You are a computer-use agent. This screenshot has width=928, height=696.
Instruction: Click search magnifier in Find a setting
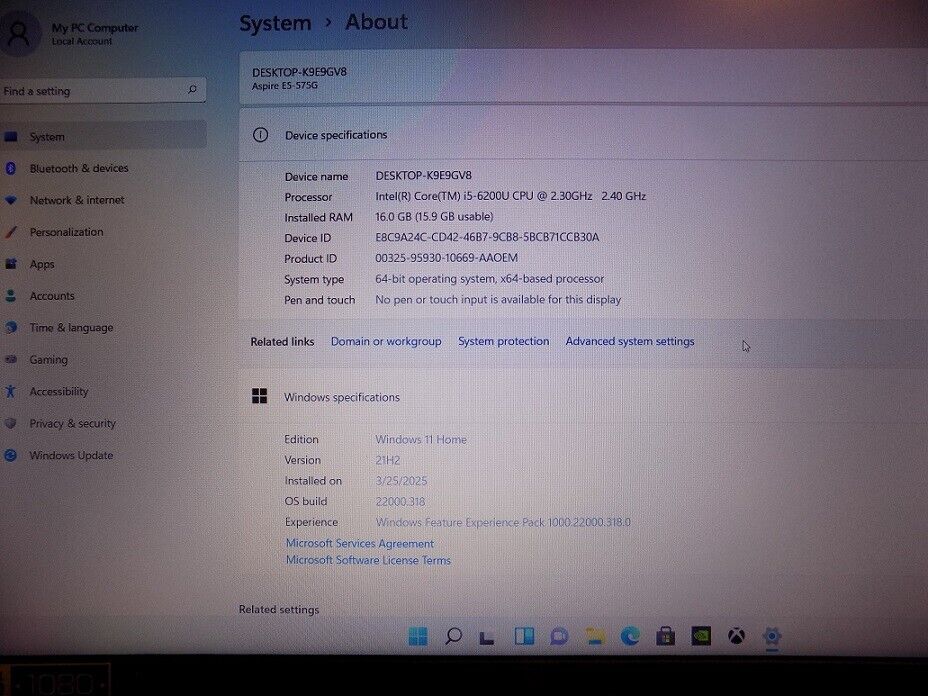[x=192, y=89]
